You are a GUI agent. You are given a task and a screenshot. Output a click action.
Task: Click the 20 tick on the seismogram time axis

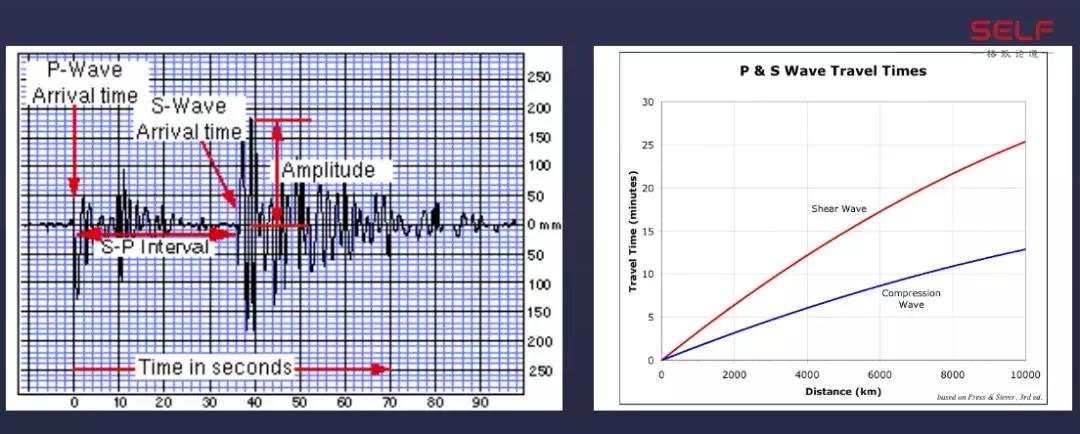point(164,401)
